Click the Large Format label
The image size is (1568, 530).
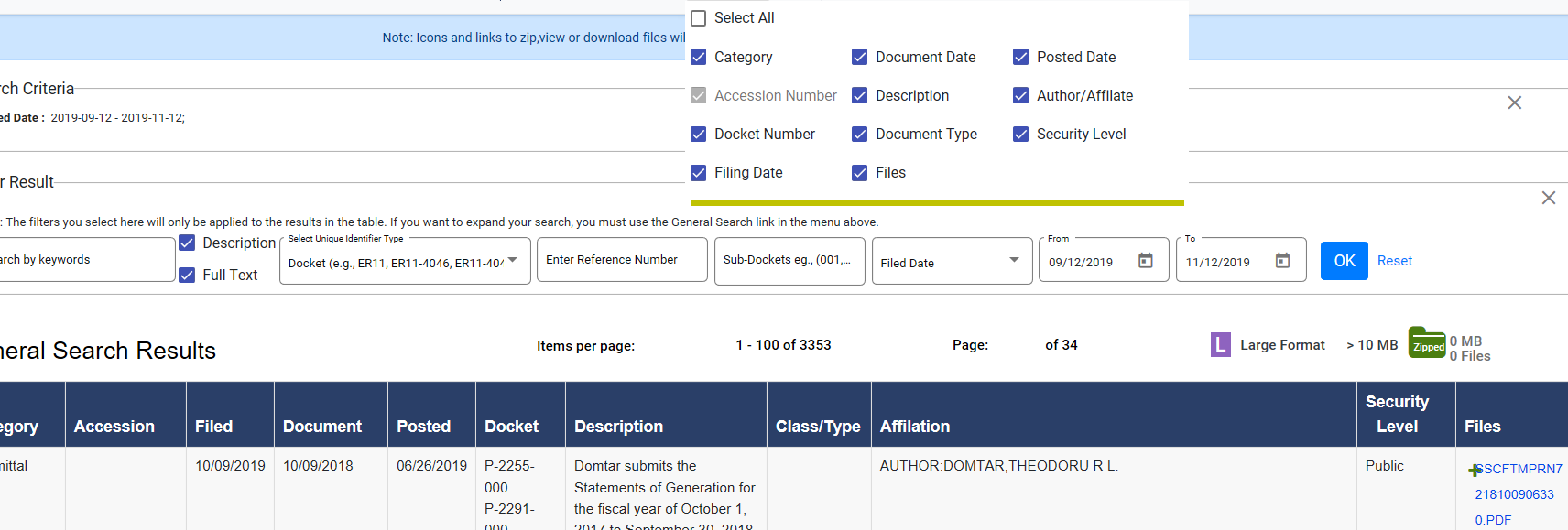tap(1282, 345)
